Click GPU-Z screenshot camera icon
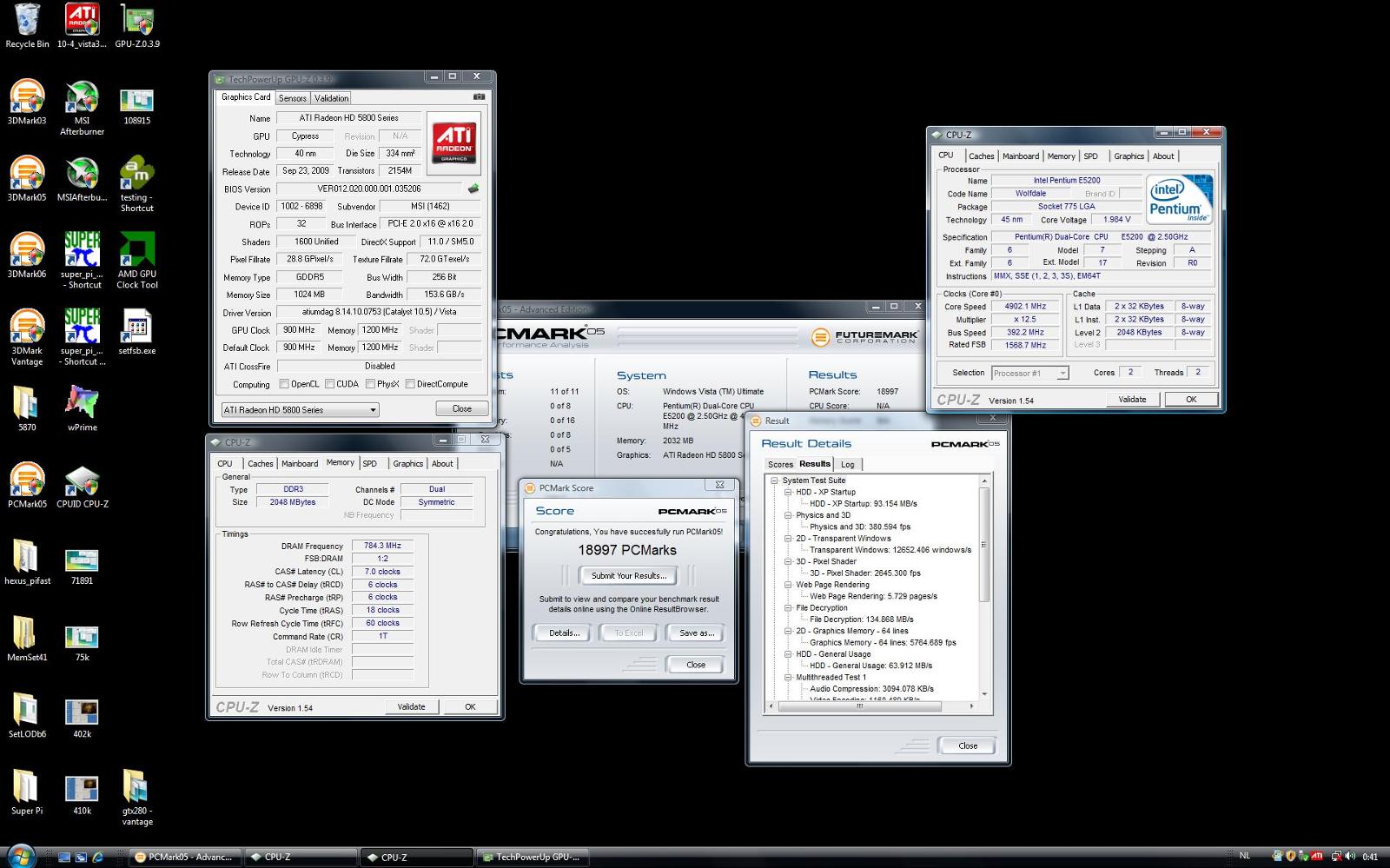 point(479,97)
